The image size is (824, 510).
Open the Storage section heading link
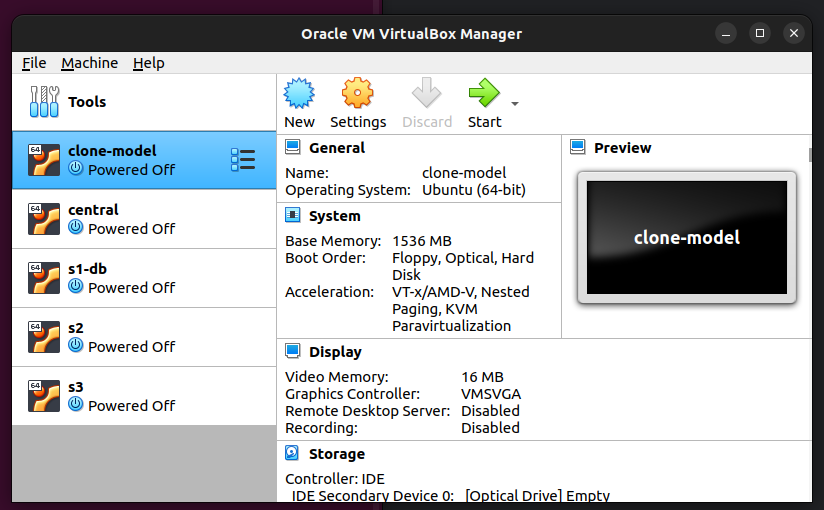[337, 454]
